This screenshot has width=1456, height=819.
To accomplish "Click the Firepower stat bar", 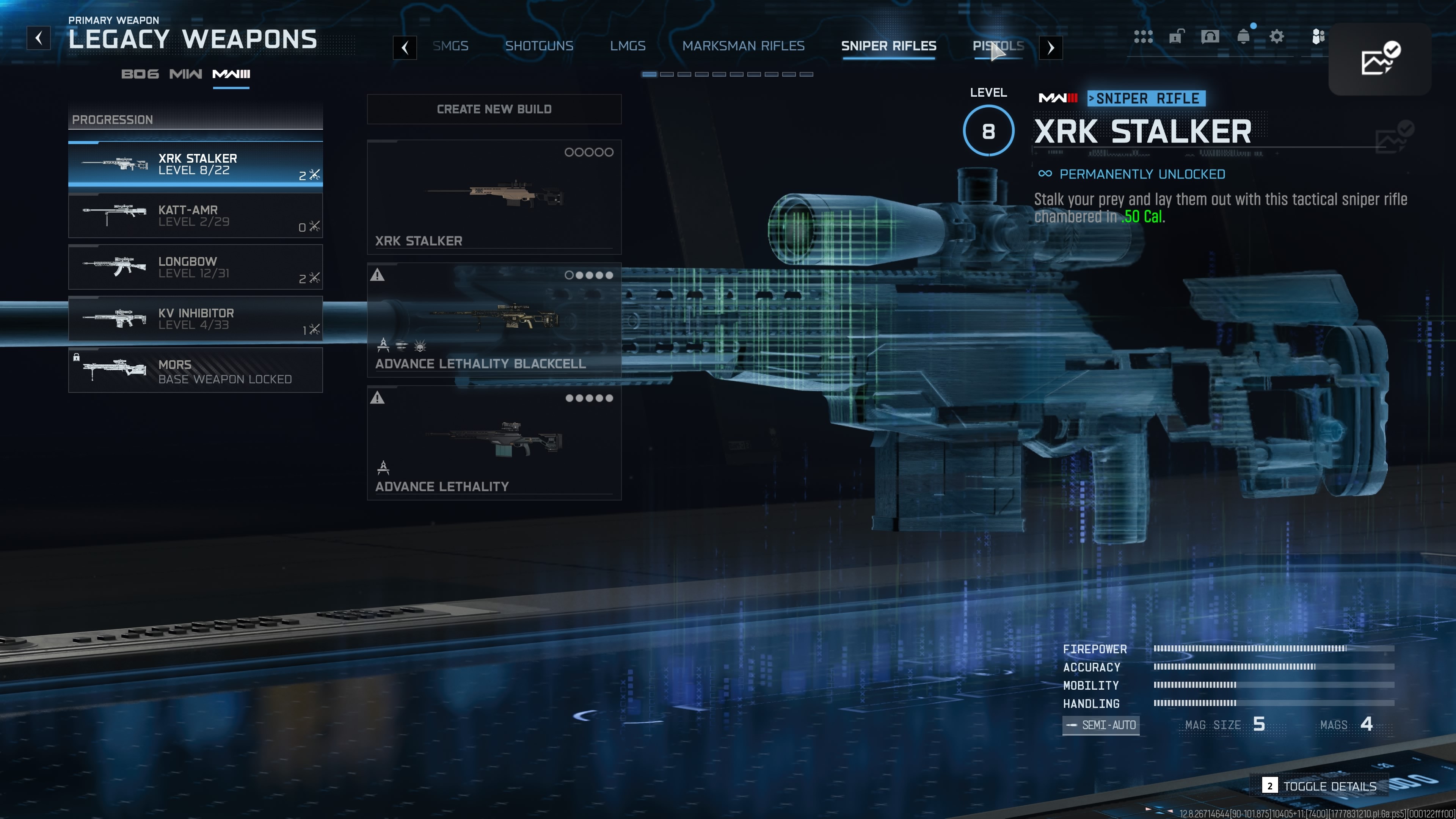I will click(1274, 648).
